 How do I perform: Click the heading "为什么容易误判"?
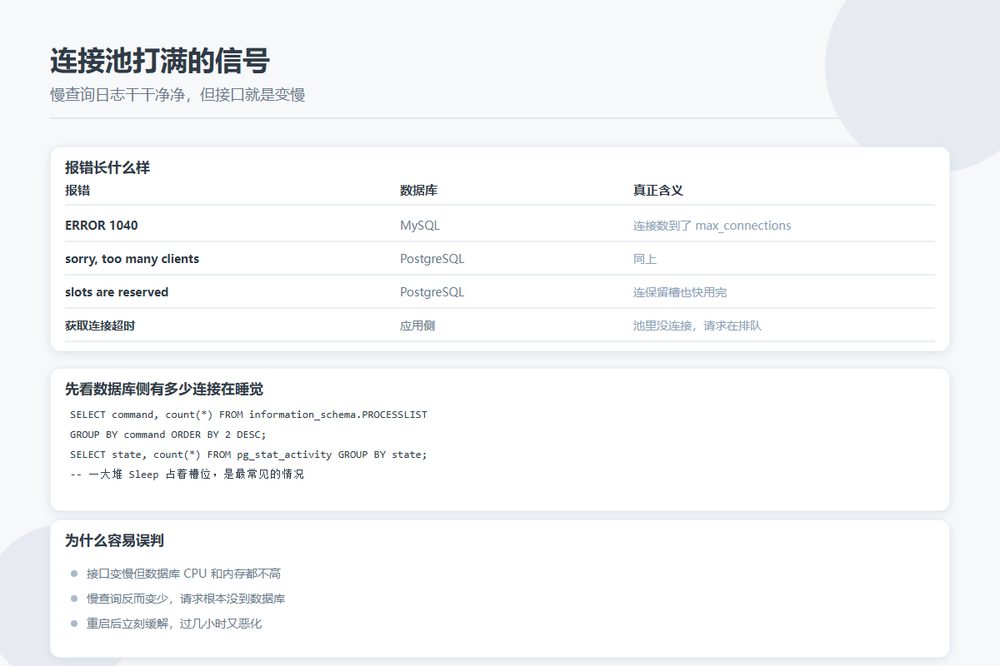click(x=114, y=541)
